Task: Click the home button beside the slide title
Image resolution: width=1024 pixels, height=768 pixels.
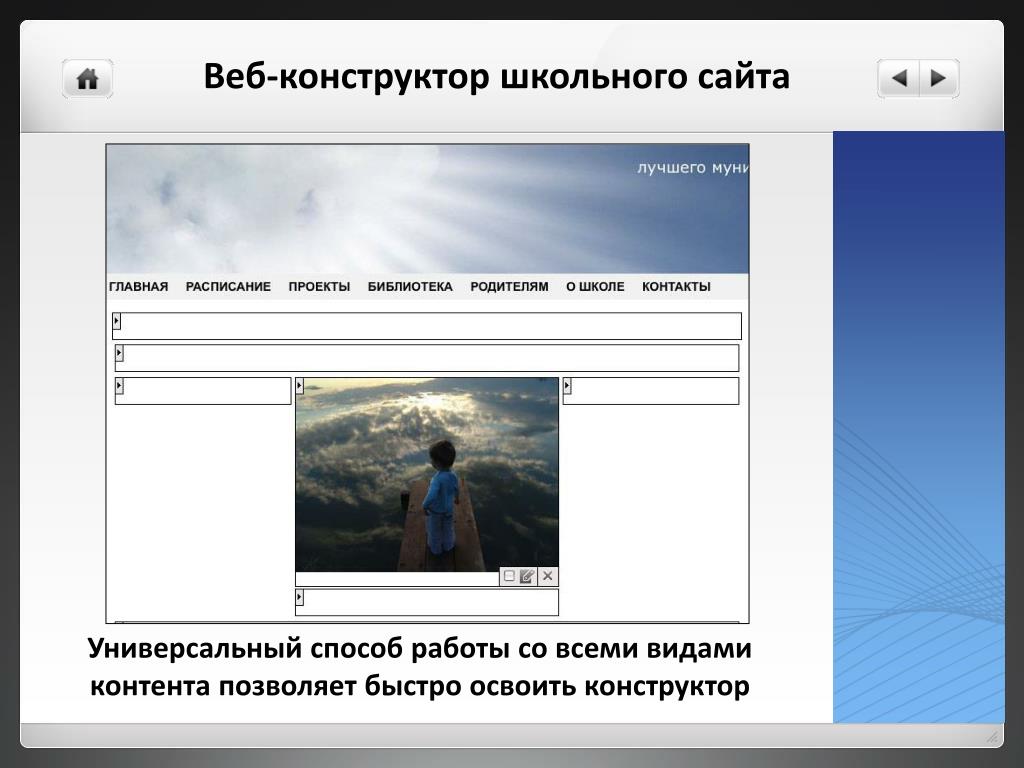Action: [x=88, y=78]
